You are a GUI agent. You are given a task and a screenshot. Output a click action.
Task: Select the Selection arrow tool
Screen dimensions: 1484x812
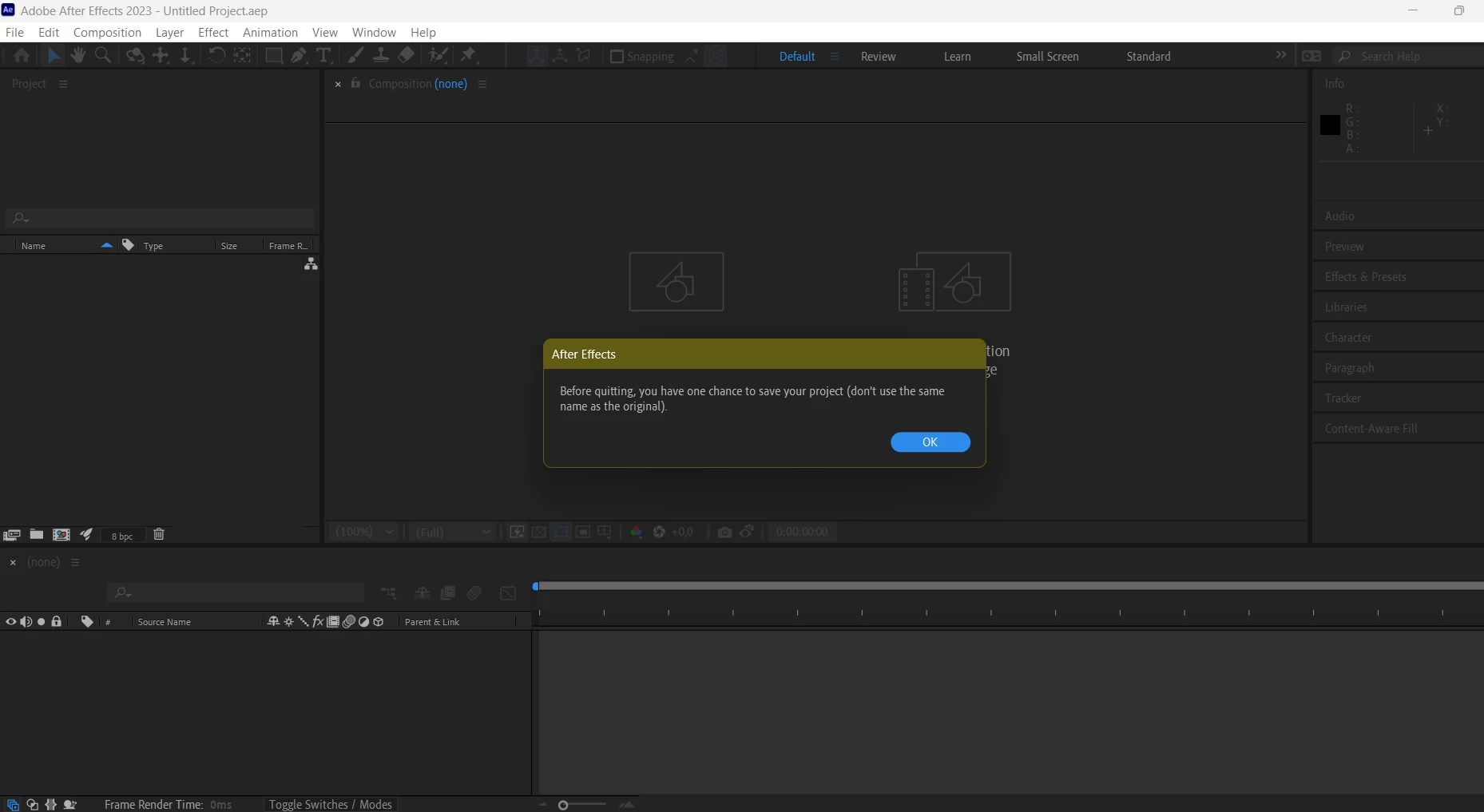54,55
